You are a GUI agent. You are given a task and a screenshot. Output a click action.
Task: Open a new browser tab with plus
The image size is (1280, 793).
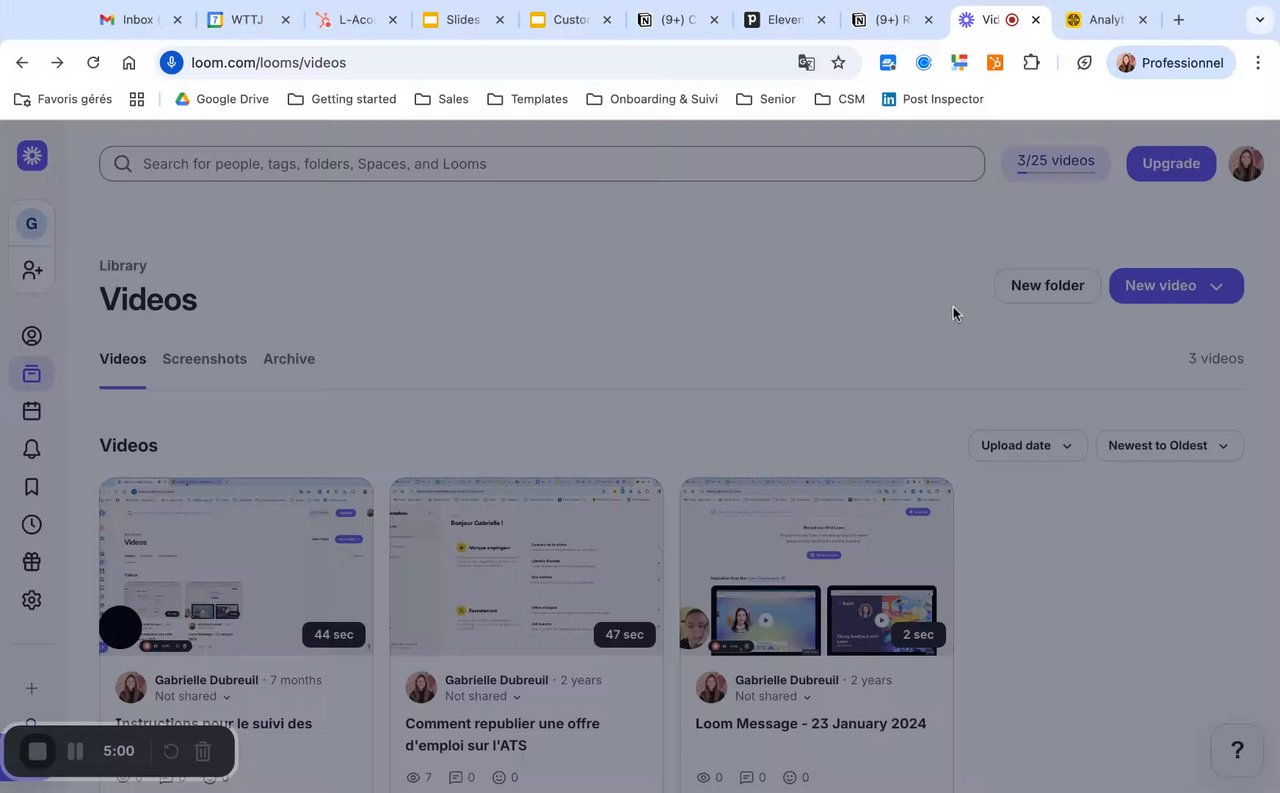[1179, 20]
